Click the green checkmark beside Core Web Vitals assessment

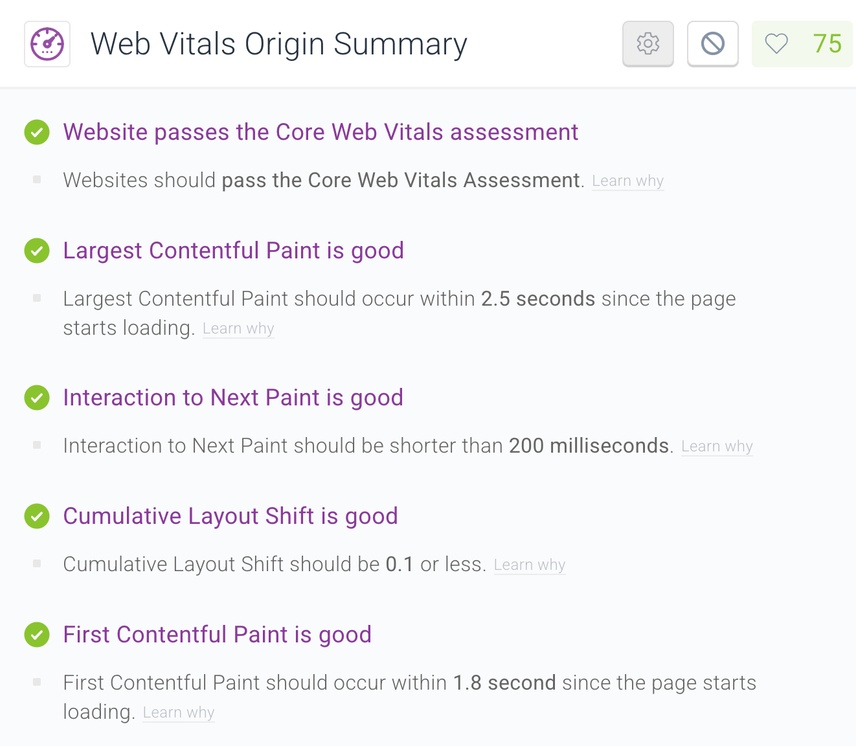click(x=37, y=132)
